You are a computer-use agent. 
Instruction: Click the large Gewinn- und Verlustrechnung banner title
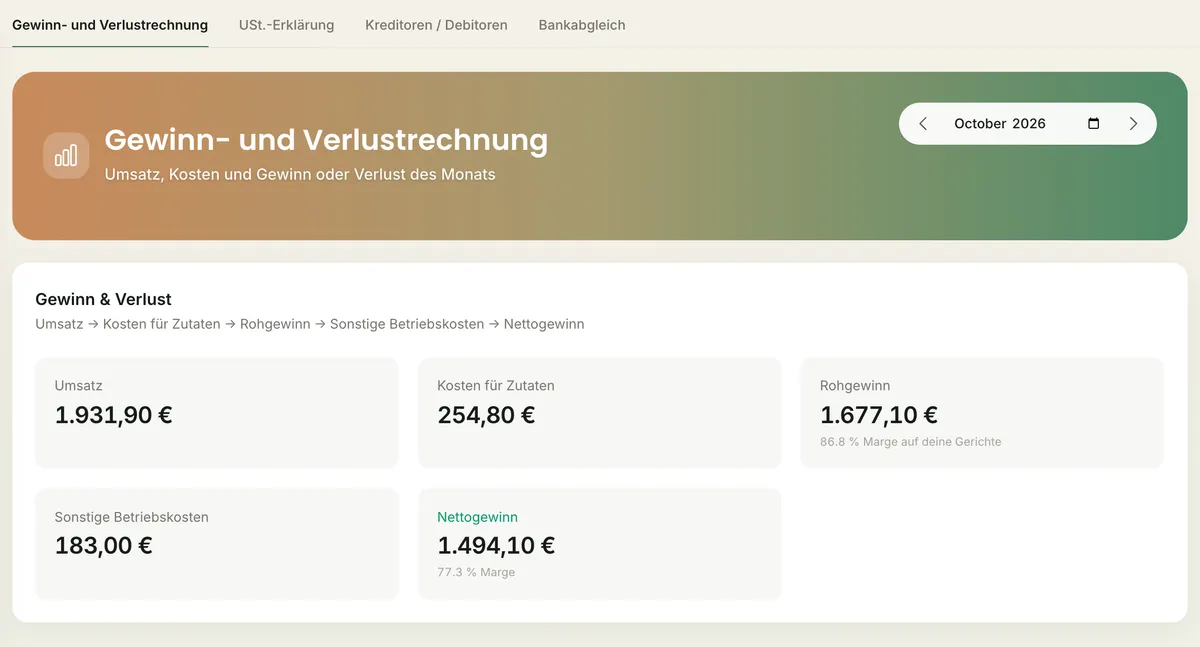[326, 139]
